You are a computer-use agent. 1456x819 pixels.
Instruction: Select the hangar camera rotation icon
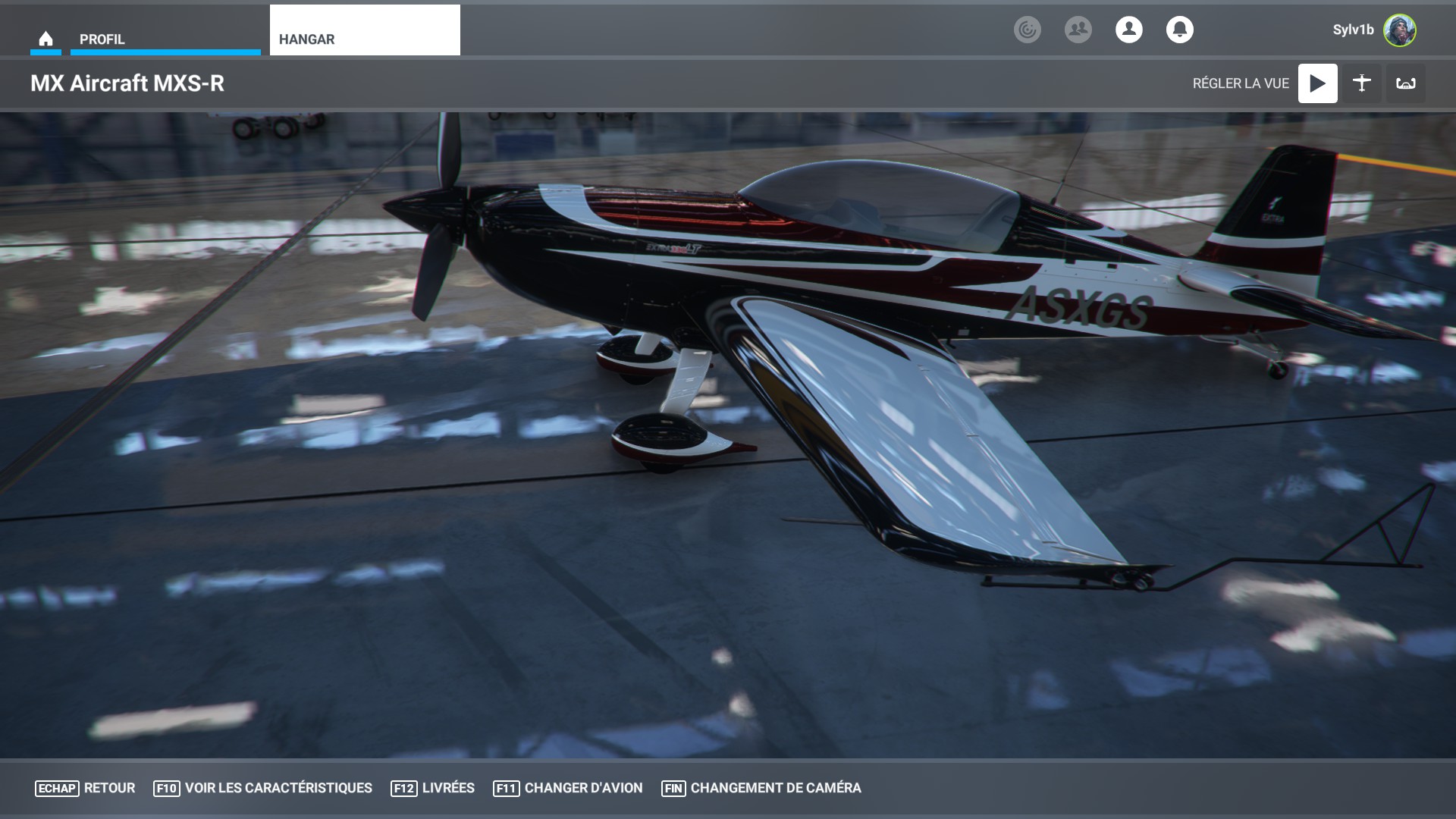tap(1406, 83)
